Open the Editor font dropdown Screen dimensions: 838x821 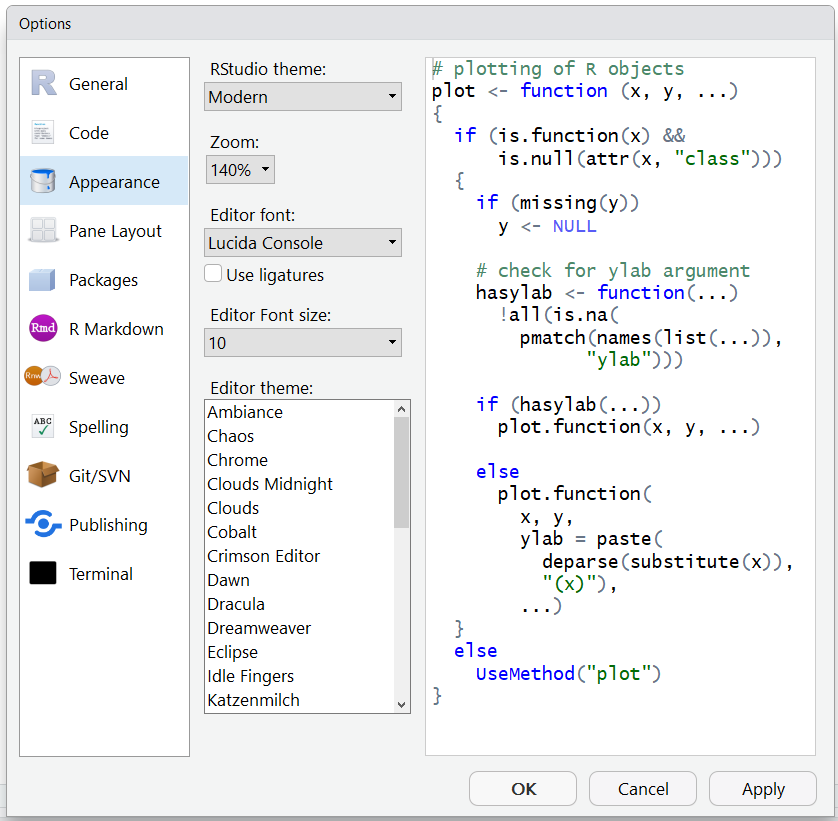point(303,243)
